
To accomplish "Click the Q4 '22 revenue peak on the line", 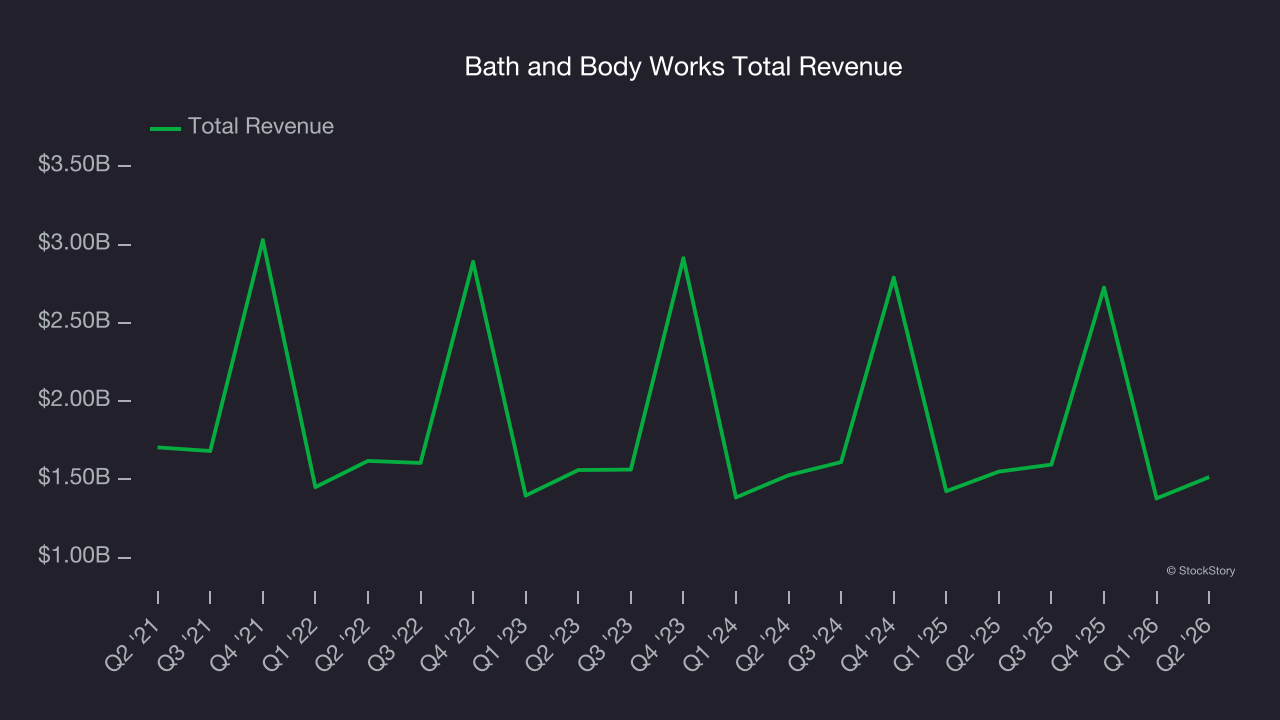I will tap(473, 262).
